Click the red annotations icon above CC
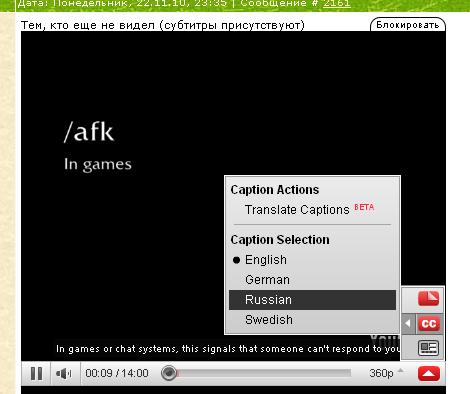 [428, 298]
